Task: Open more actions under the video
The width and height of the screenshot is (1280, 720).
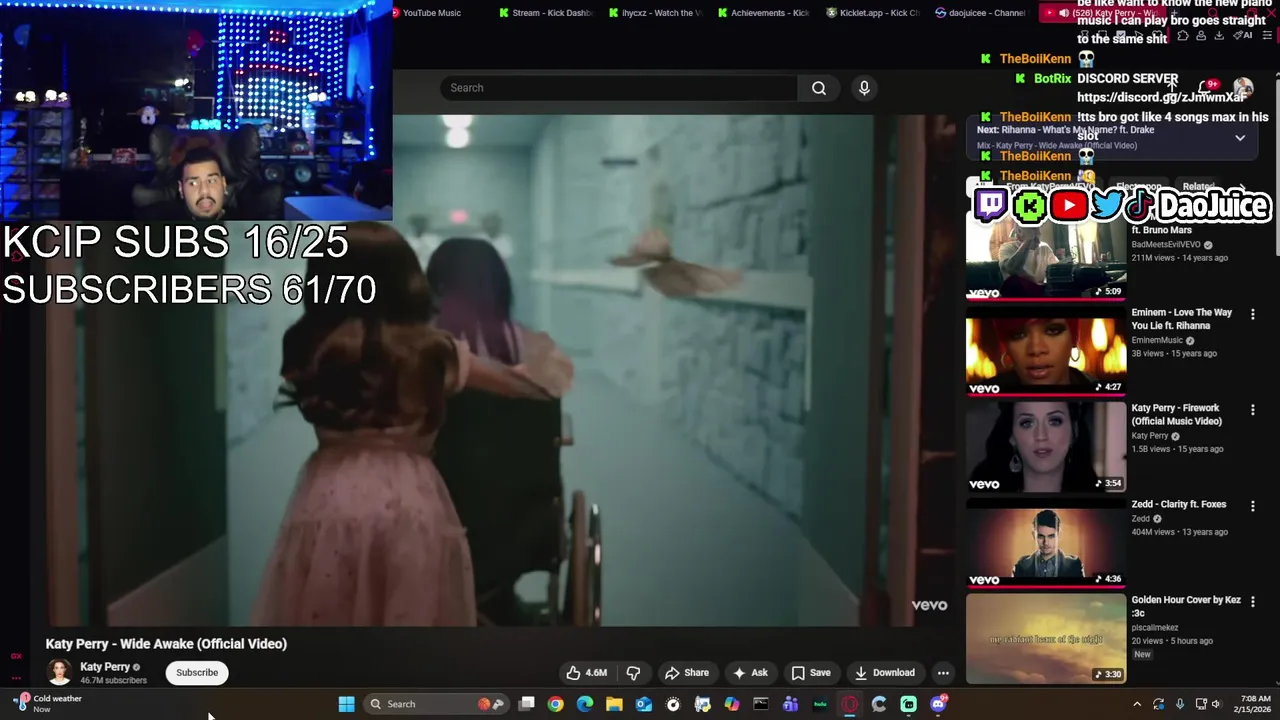Action: coord(943,673)
